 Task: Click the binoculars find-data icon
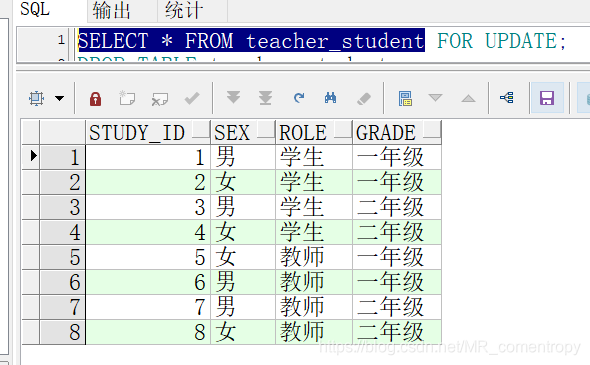[x=330, y=98]
